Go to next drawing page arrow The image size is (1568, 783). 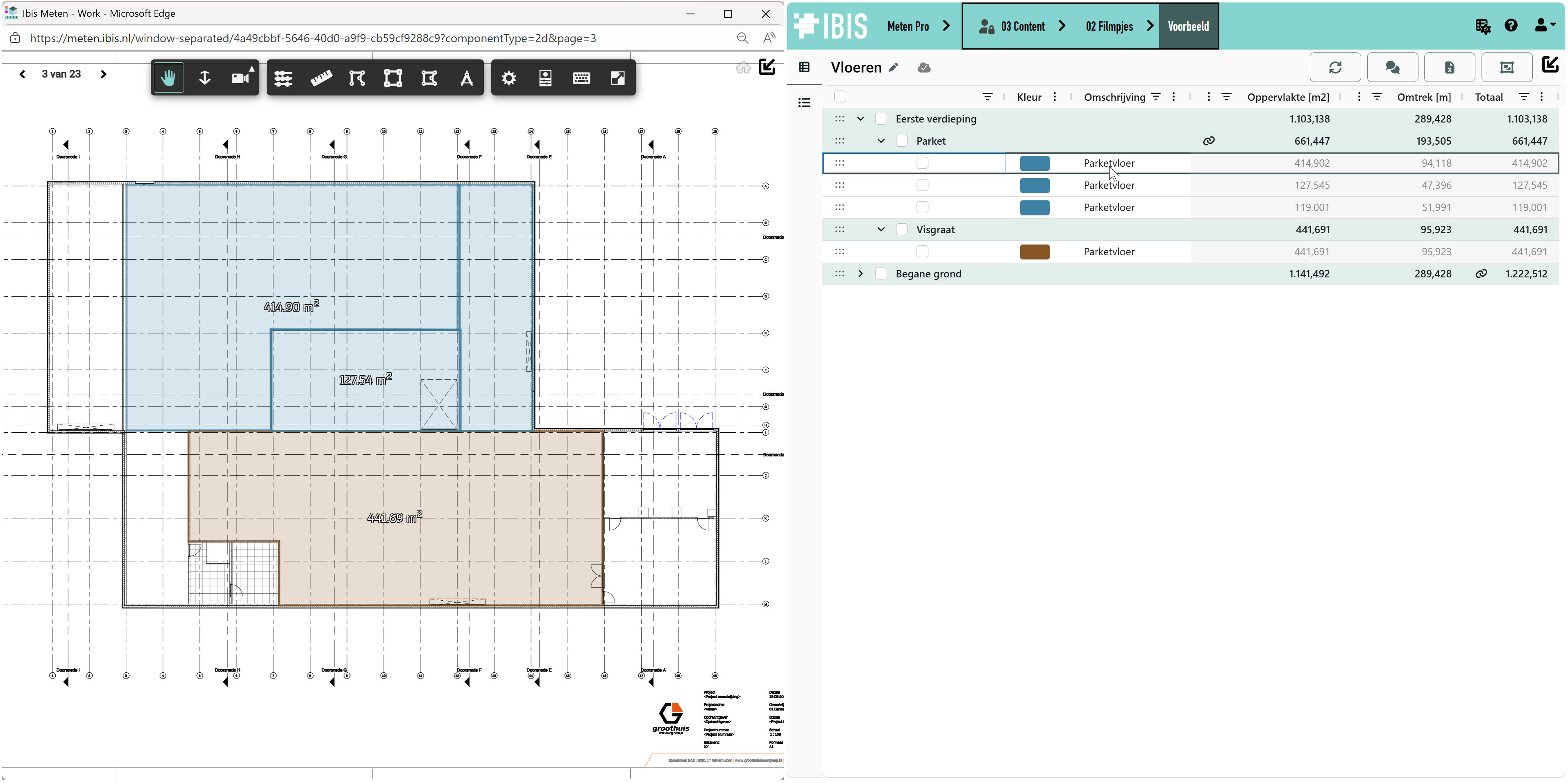click(x=104, y=74)
